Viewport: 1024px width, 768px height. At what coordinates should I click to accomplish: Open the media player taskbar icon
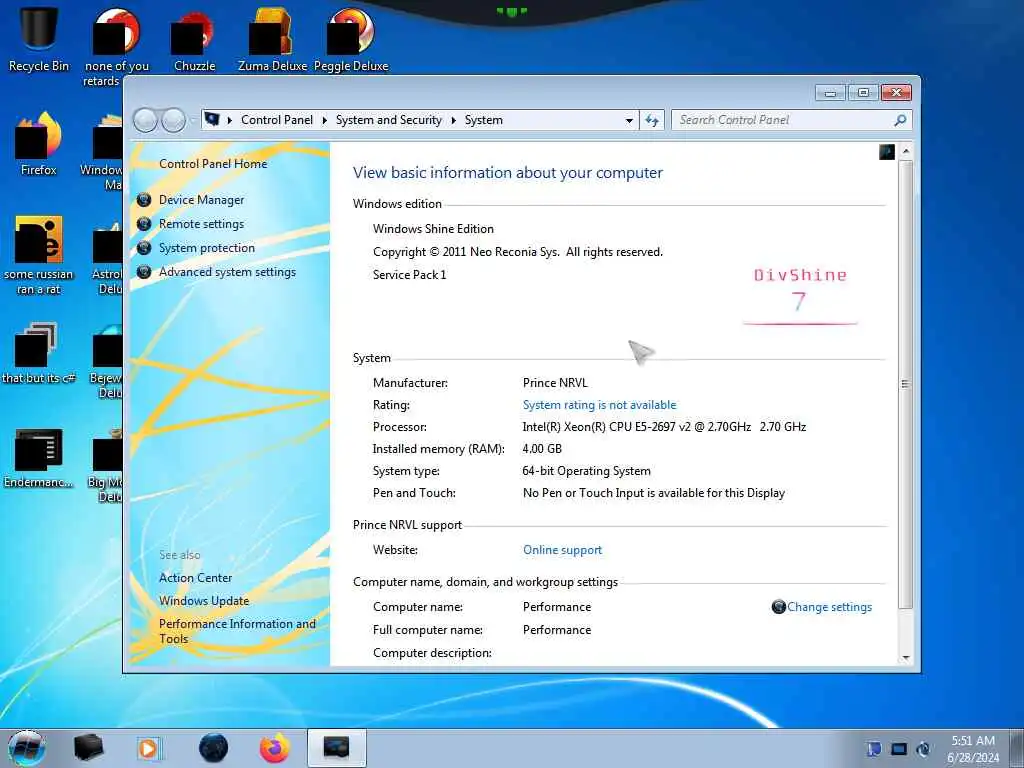(x=149, y=748)
